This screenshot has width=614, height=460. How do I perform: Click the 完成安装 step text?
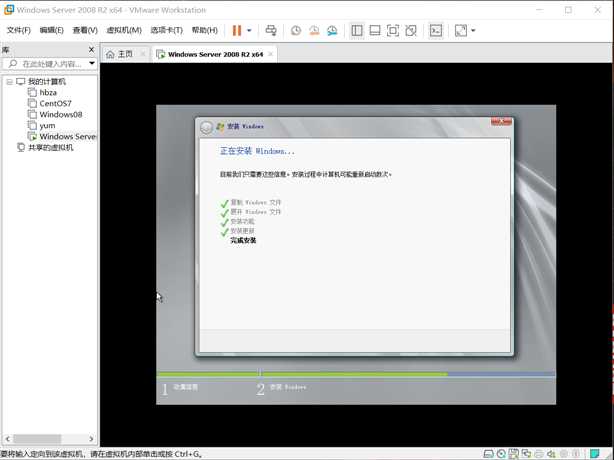tap(243, 240)
